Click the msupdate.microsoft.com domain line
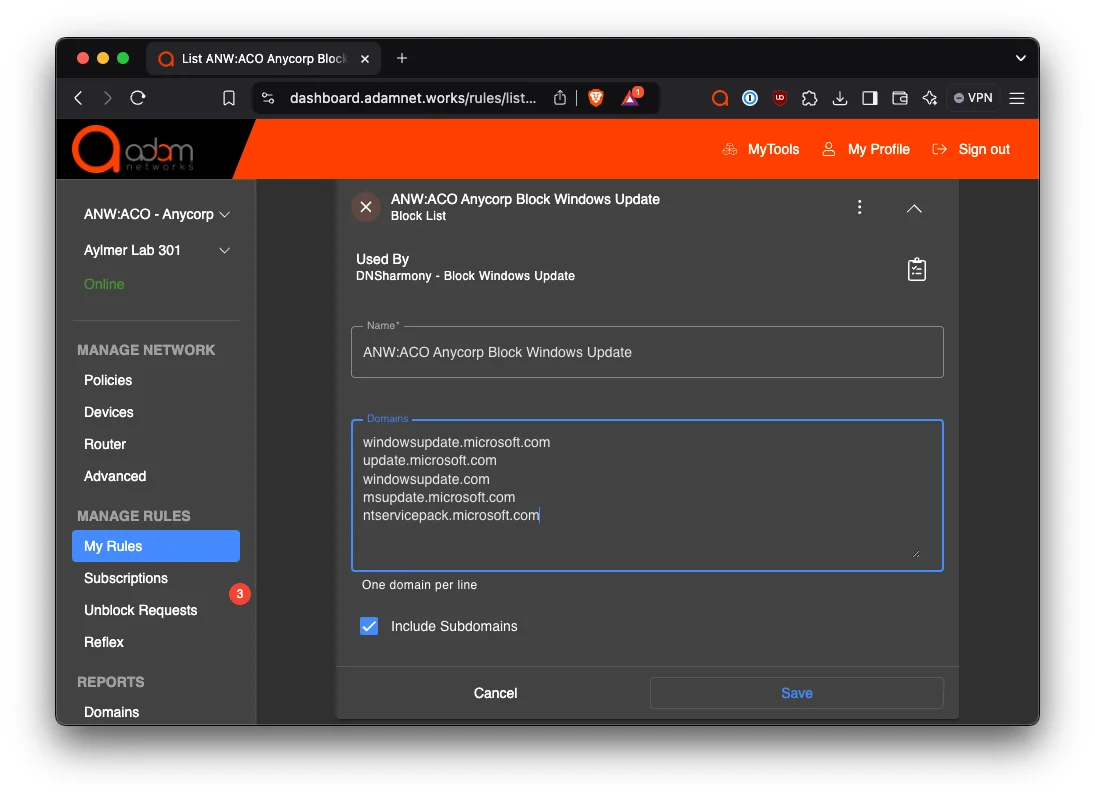 (x=439, y=497)
